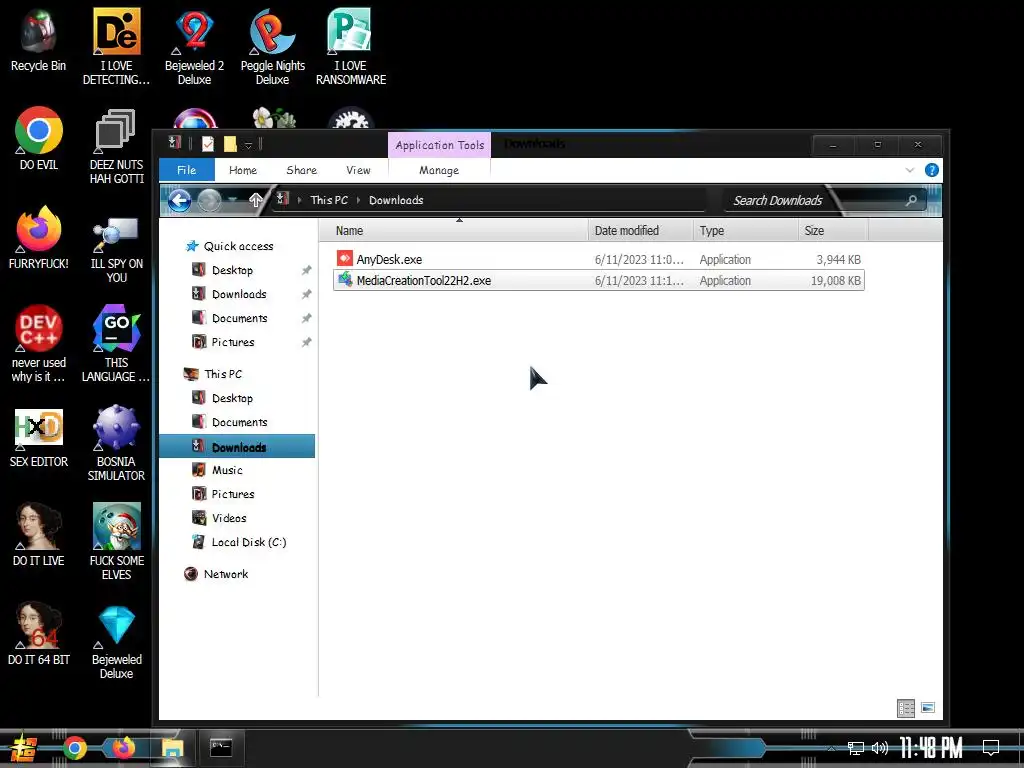Click the Downloads breadcrumb in address bar
This screenshot has width=1024, height=768.
[396, 200]
